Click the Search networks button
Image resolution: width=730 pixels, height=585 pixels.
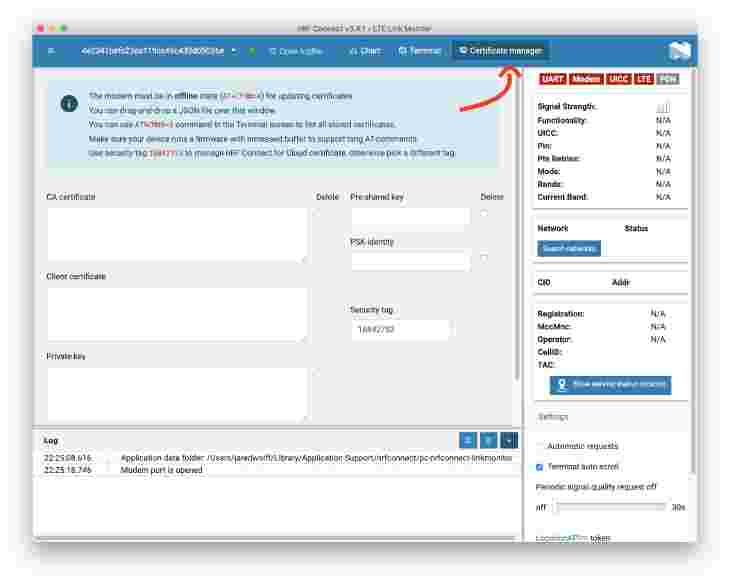[x=569, y=248]
